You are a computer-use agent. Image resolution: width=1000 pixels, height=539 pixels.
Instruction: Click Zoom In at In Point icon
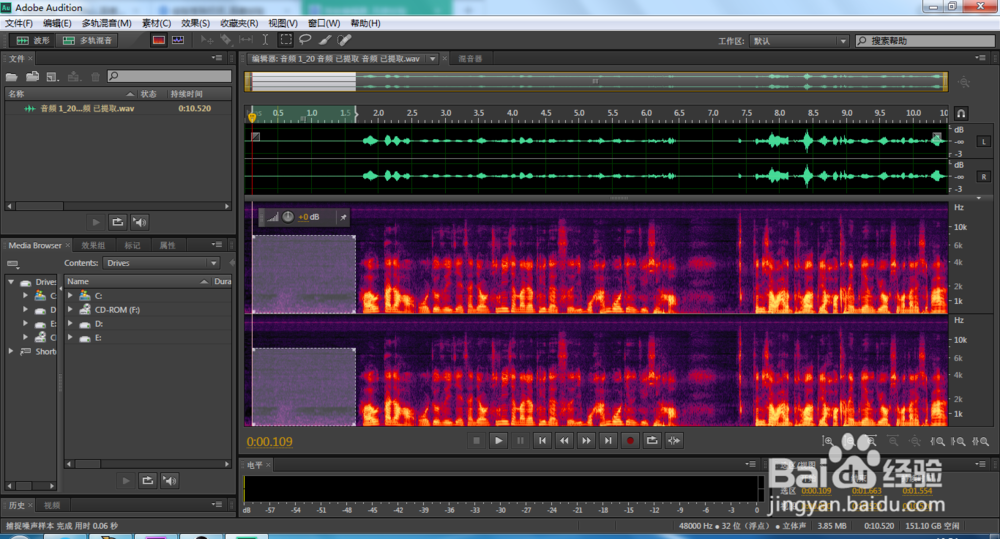[x=937, y=441]
